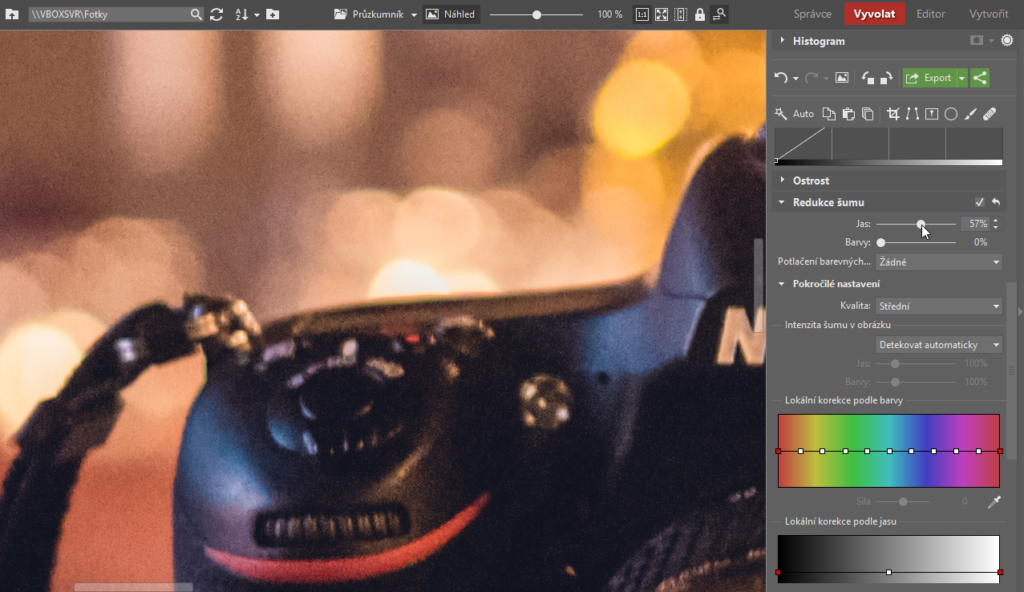The image size is (1024, 592).
Task: Copy the development settings
Action: click(829, 114)
